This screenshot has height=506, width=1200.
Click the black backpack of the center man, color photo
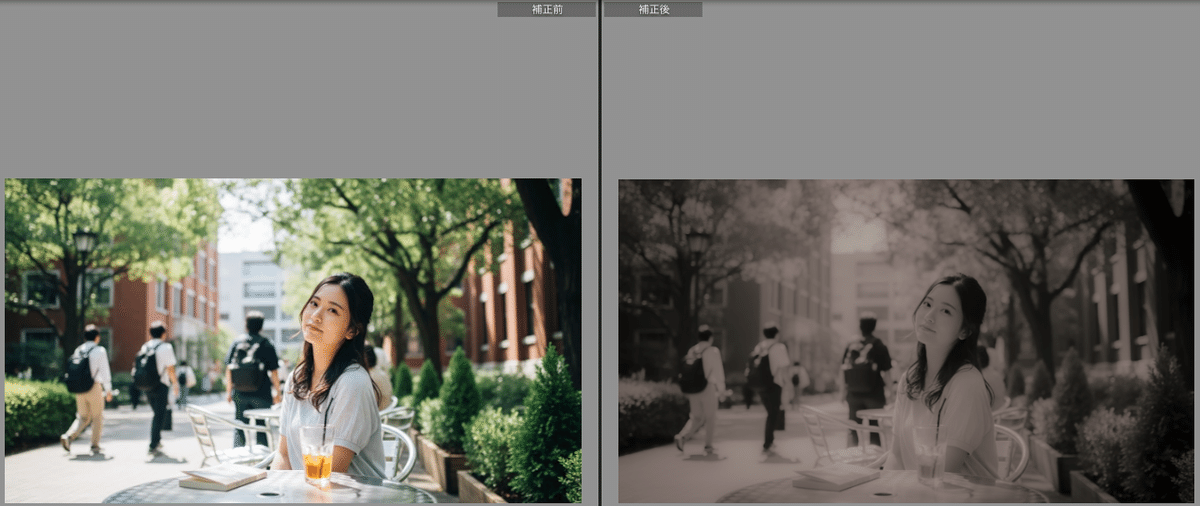pos(246,364)
